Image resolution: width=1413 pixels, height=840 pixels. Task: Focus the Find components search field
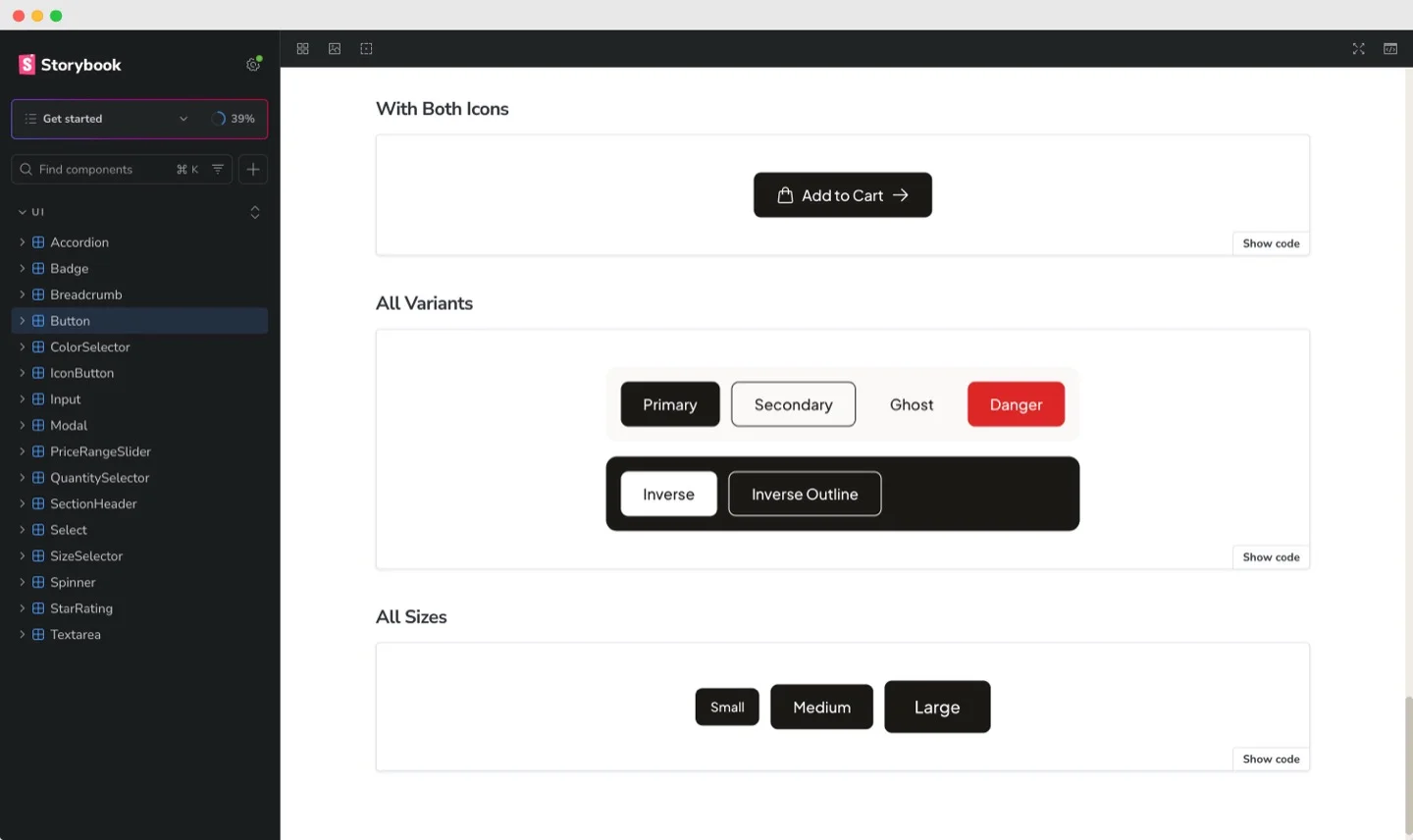98,170
